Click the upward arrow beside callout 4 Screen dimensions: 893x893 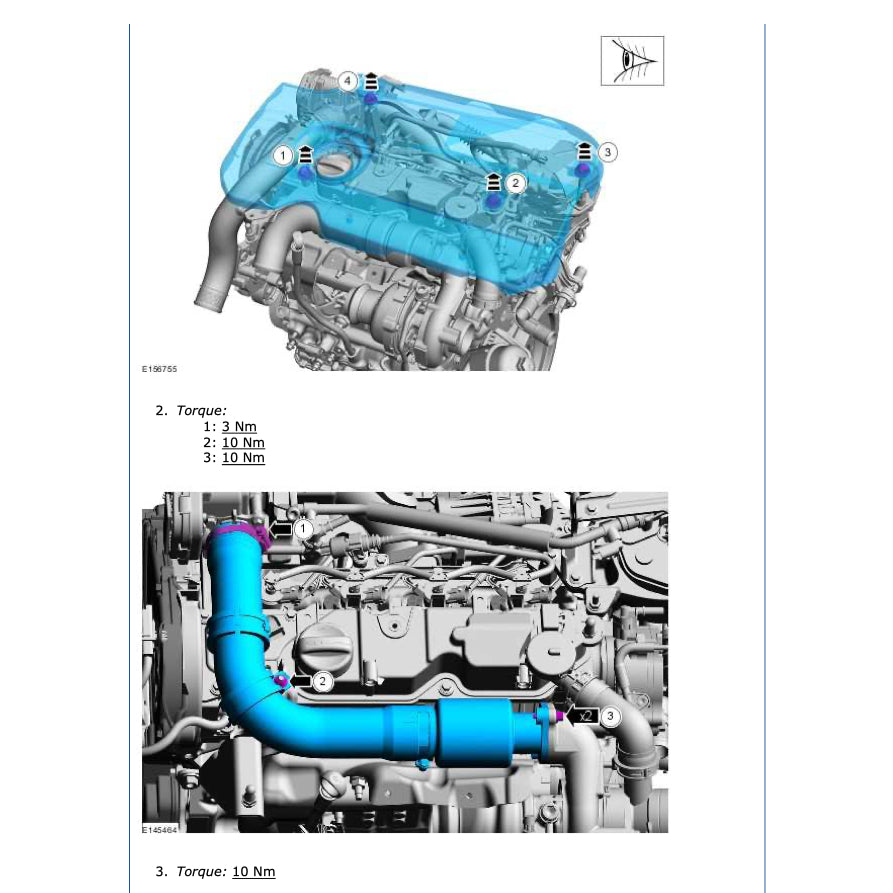click(x=371, y=81)
